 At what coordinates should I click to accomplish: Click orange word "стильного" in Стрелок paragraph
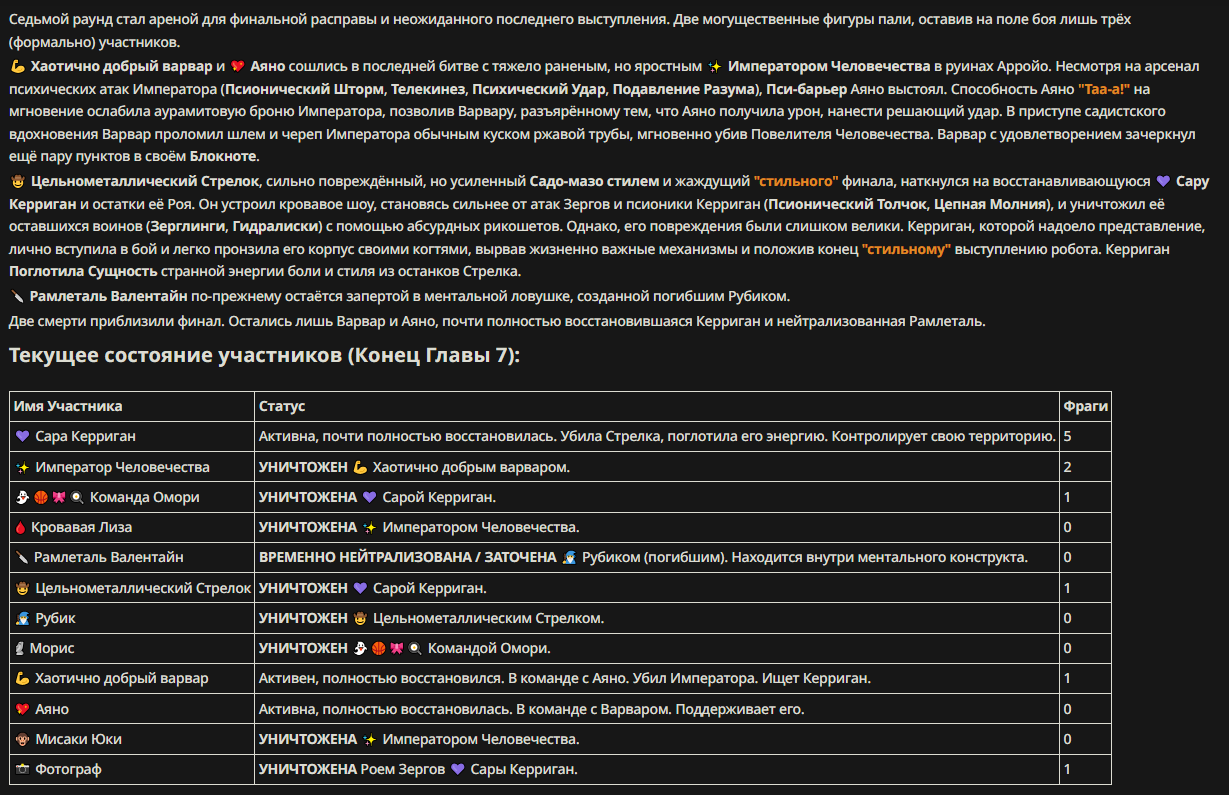pos(796,181)
